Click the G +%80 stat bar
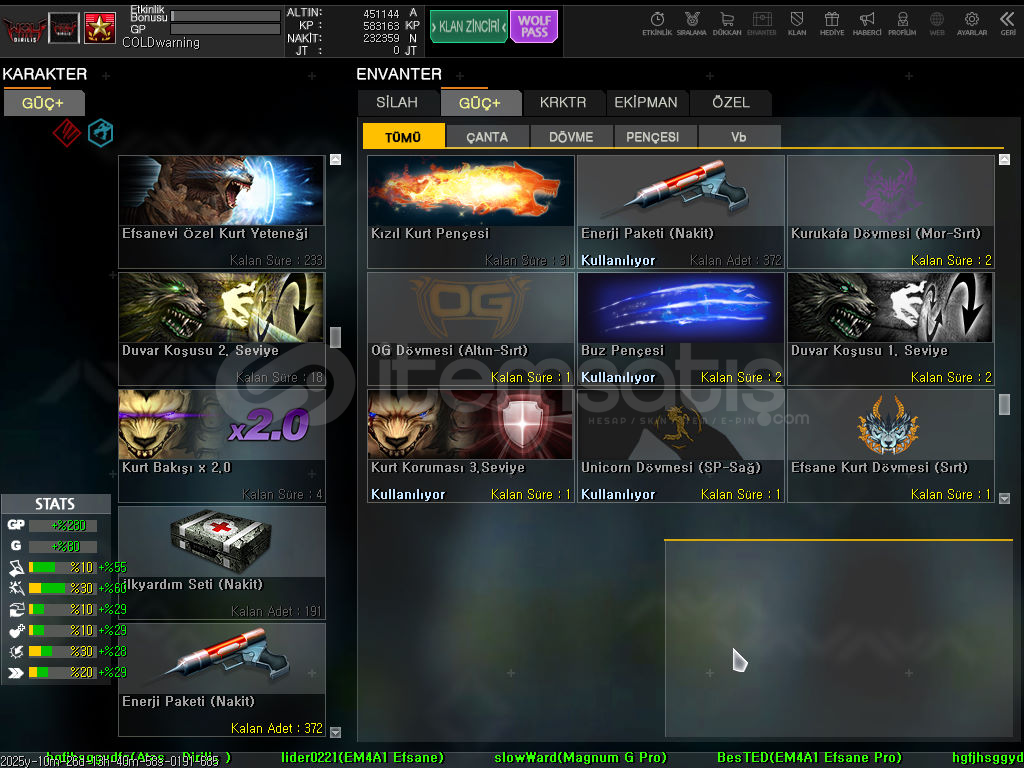This screenshot has width=1024, height=768. click(x=63, y=546)
